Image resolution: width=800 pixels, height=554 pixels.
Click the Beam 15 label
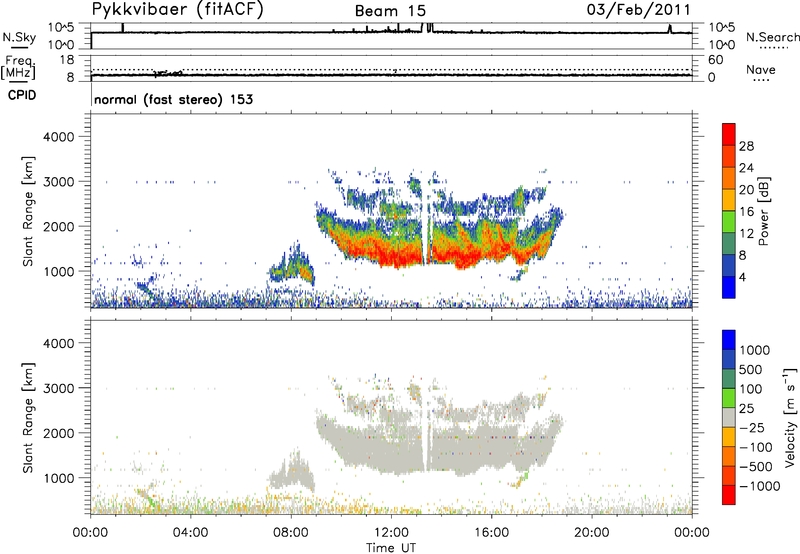tap(390, 11)
